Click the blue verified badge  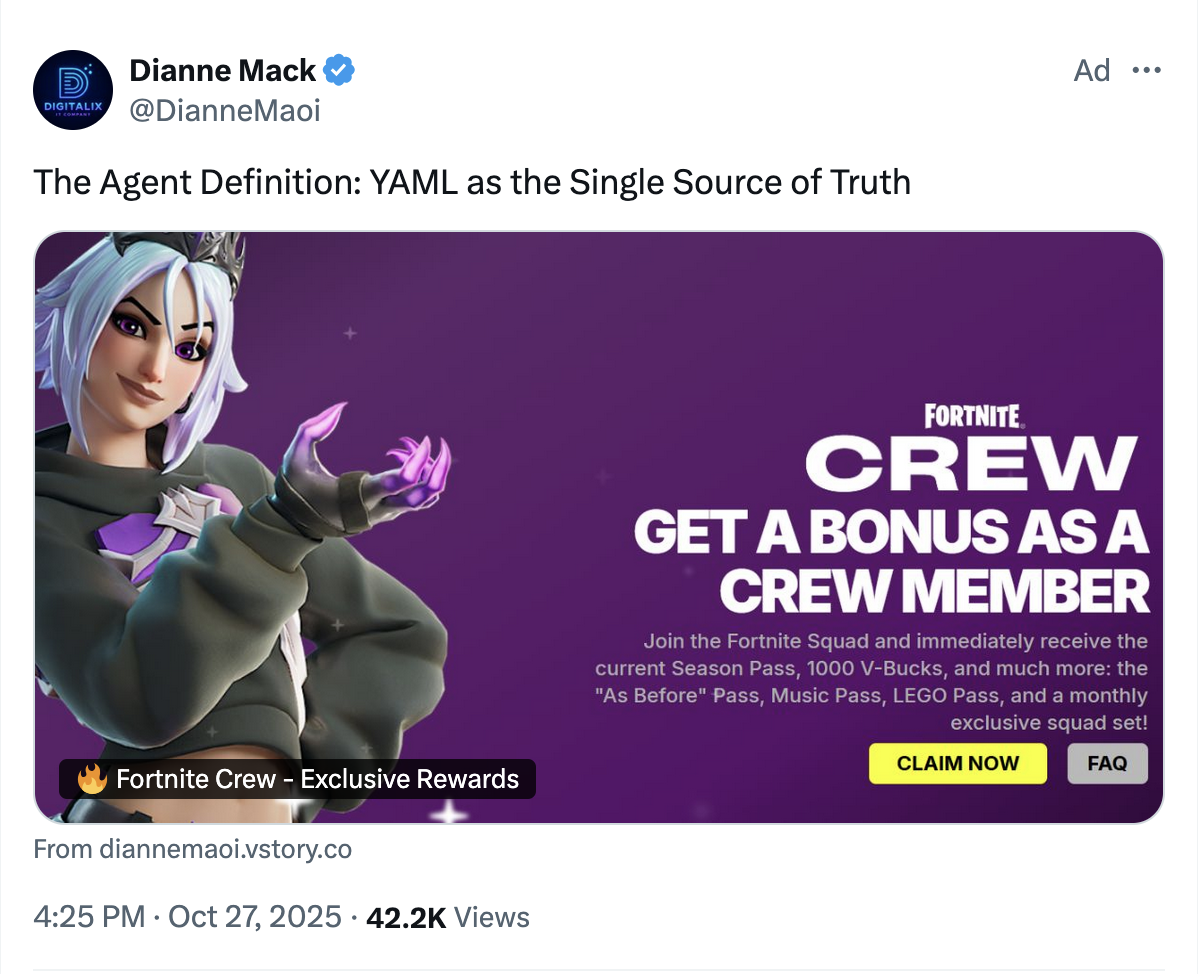point(340,71)
